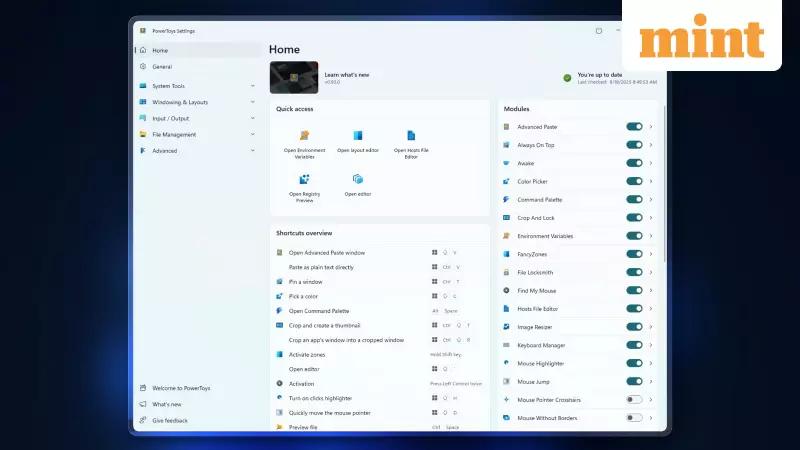Viewport: 800px width, 450px height.
Task: Click the Modules list vertical scrollbar
Action: pos(663,200)
